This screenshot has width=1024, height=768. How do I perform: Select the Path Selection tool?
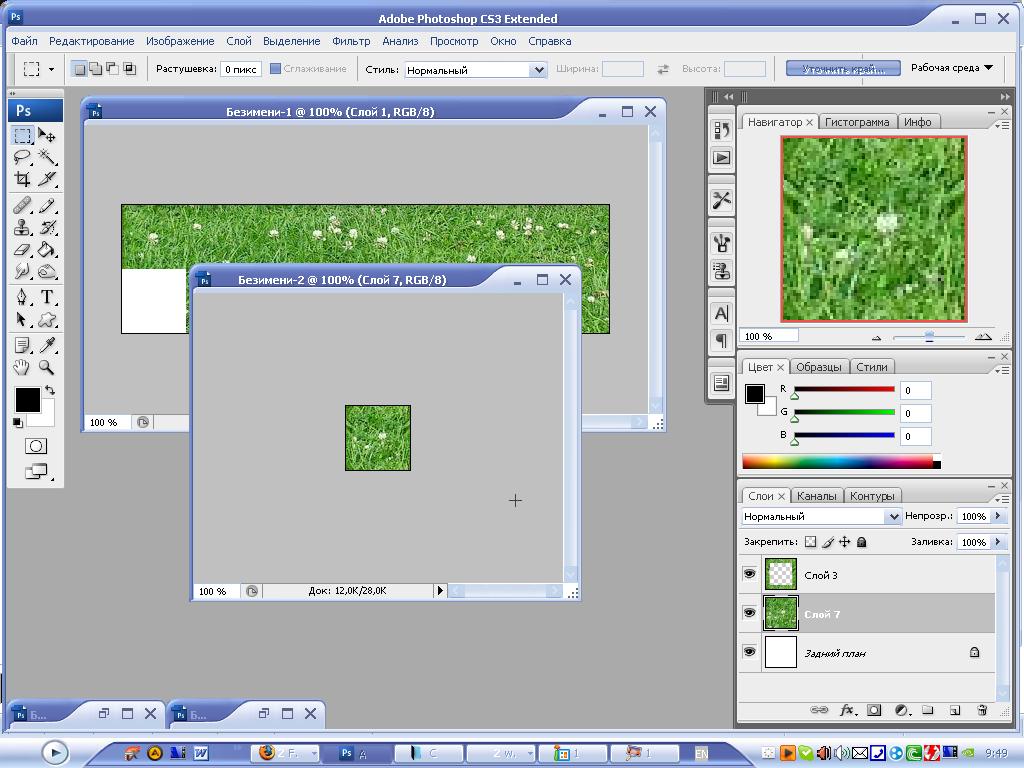(23, 319)
